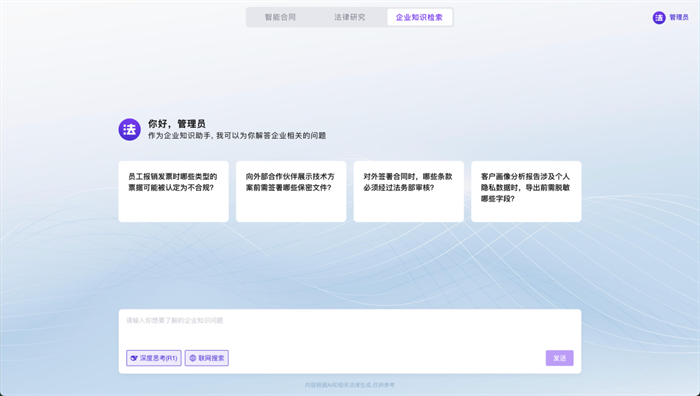Open the 管理员 user menu label
Viewport: 700px width, 396px height.
click(679, 17)
